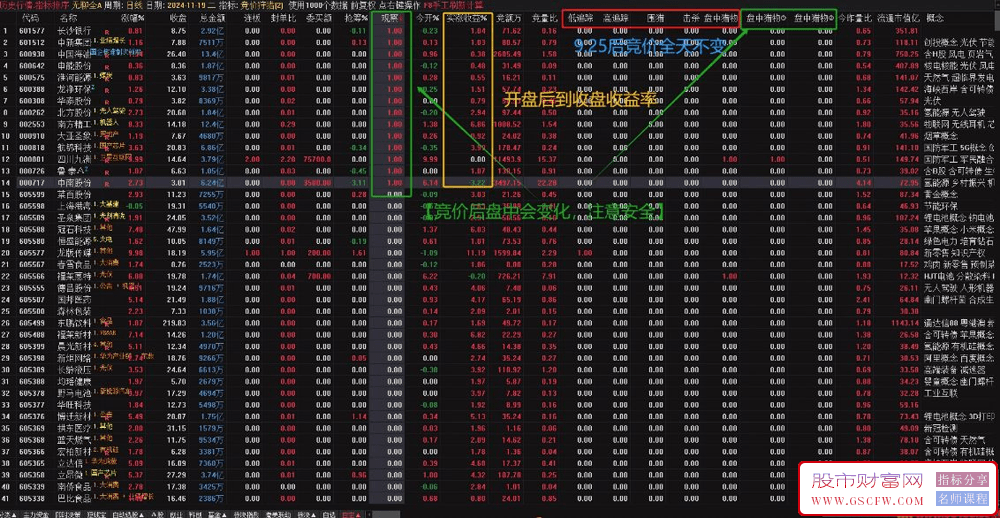Click the 击杀 column header
1000x518 pixels.
(x=690, y=18)
